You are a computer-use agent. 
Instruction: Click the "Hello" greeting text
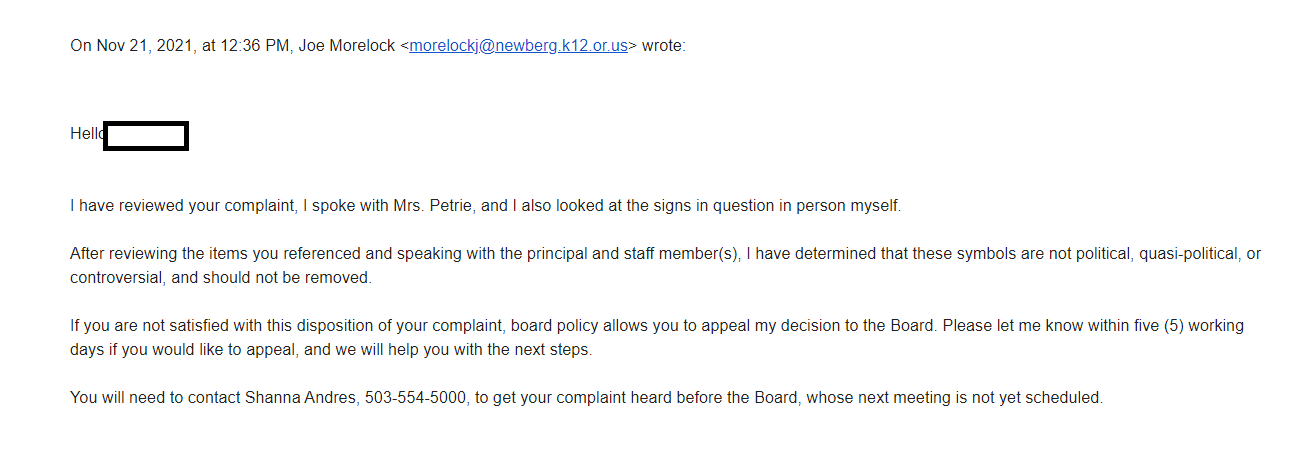[x=87, y=134]
